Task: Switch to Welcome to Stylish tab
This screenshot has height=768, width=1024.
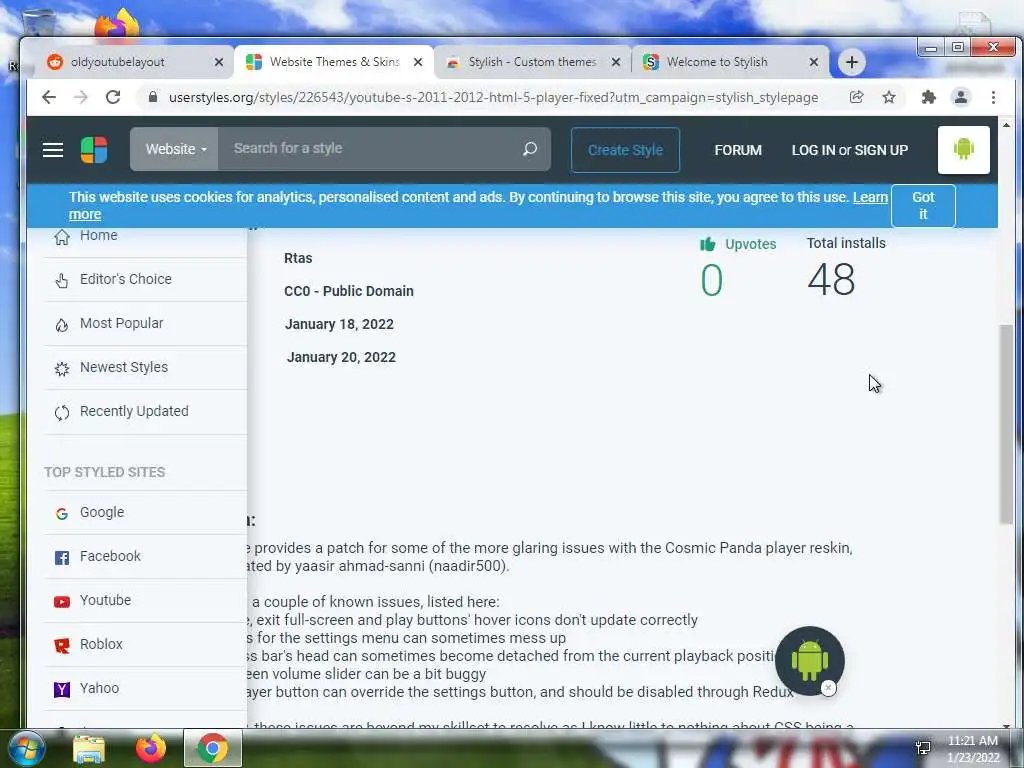Action: click(730, 62)
